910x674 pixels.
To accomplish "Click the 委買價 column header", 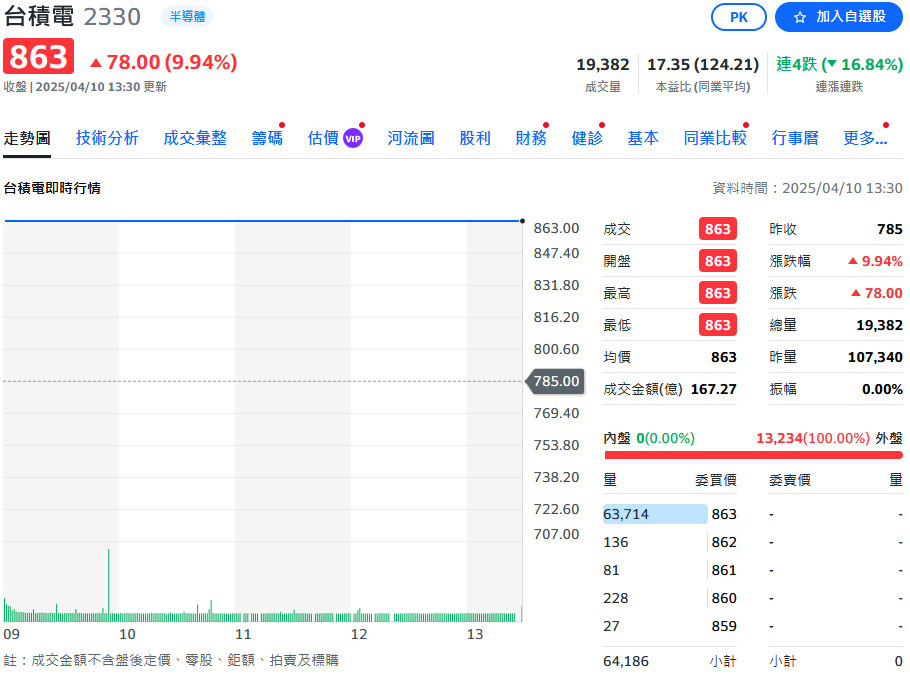I will (x=716, y=480).
